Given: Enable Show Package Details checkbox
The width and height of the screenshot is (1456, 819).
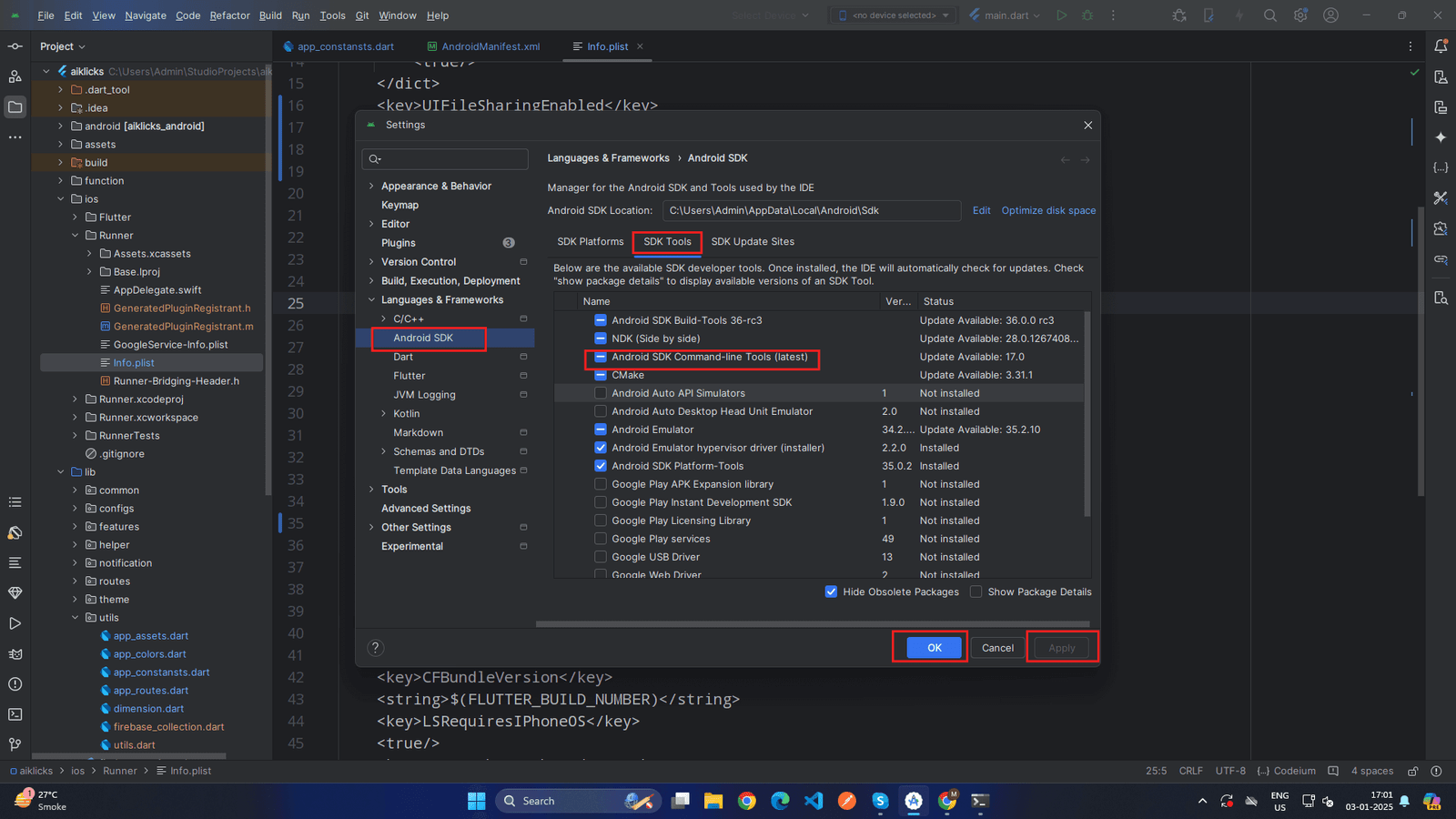Looking at the screenshot, I should (x=976, y=591).
